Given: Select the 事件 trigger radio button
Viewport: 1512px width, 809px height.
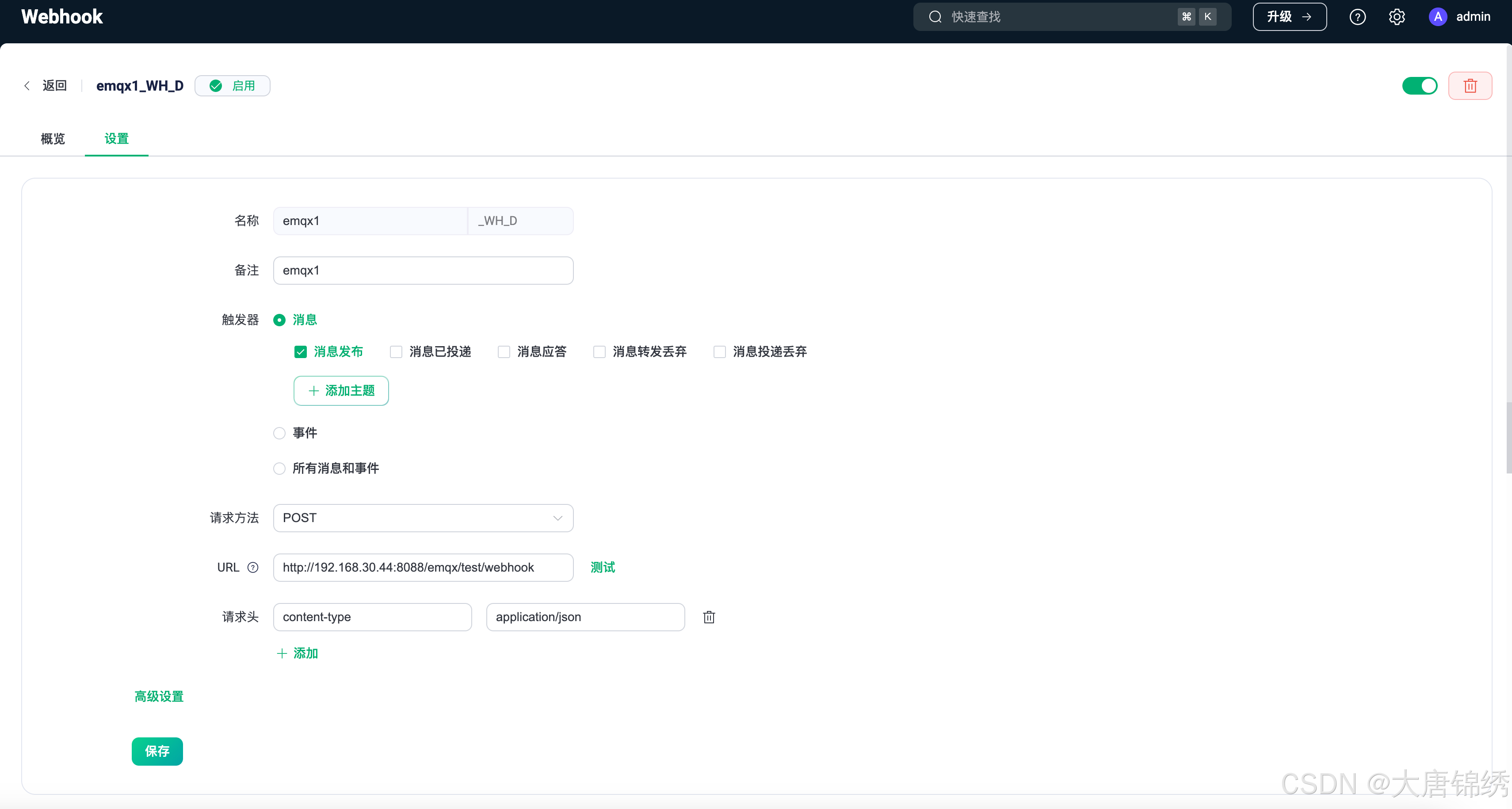Looking at the screenshot, I should click(279, 433).
